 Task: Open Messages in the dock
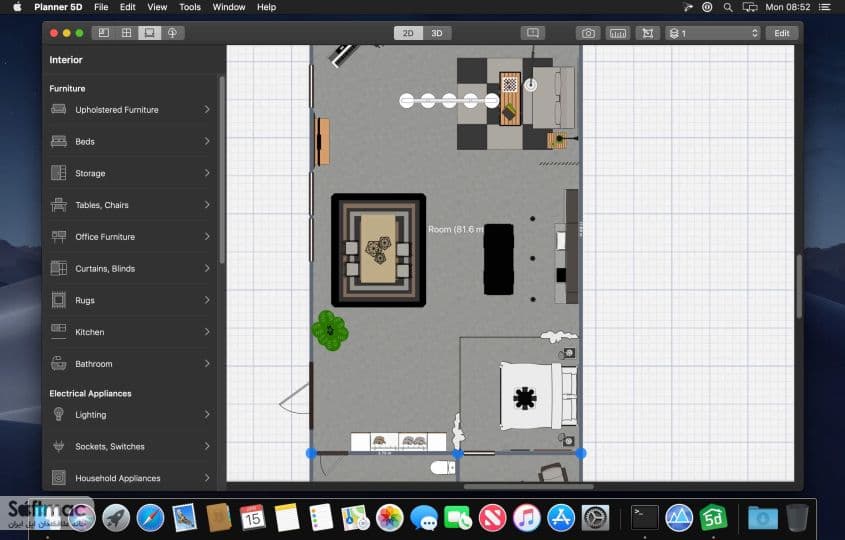[x=424, y=518]
